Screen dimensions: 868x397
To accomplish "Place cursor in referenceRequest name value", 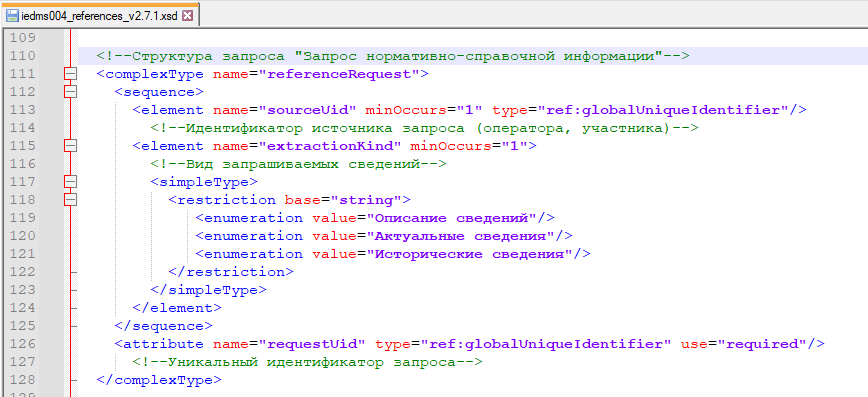I will 339,74.
